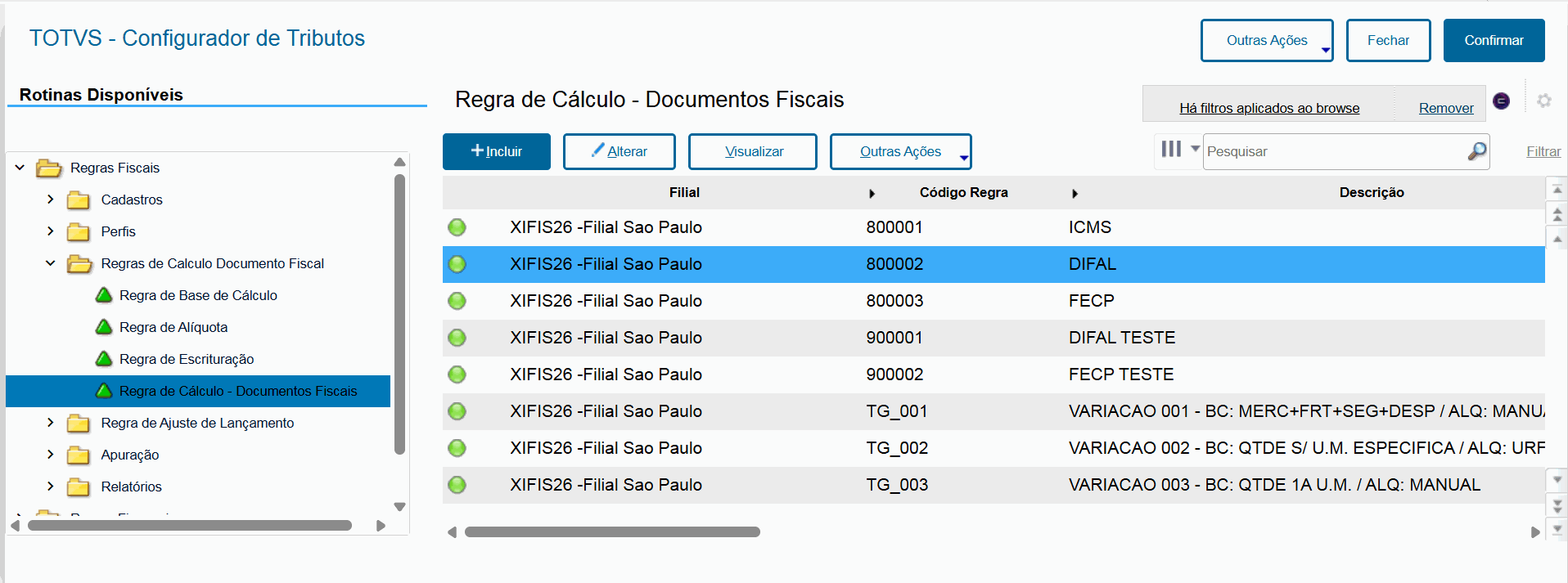Focus the Pesquisar search field
This screenshot has width=1568, height=583.
1334,151
